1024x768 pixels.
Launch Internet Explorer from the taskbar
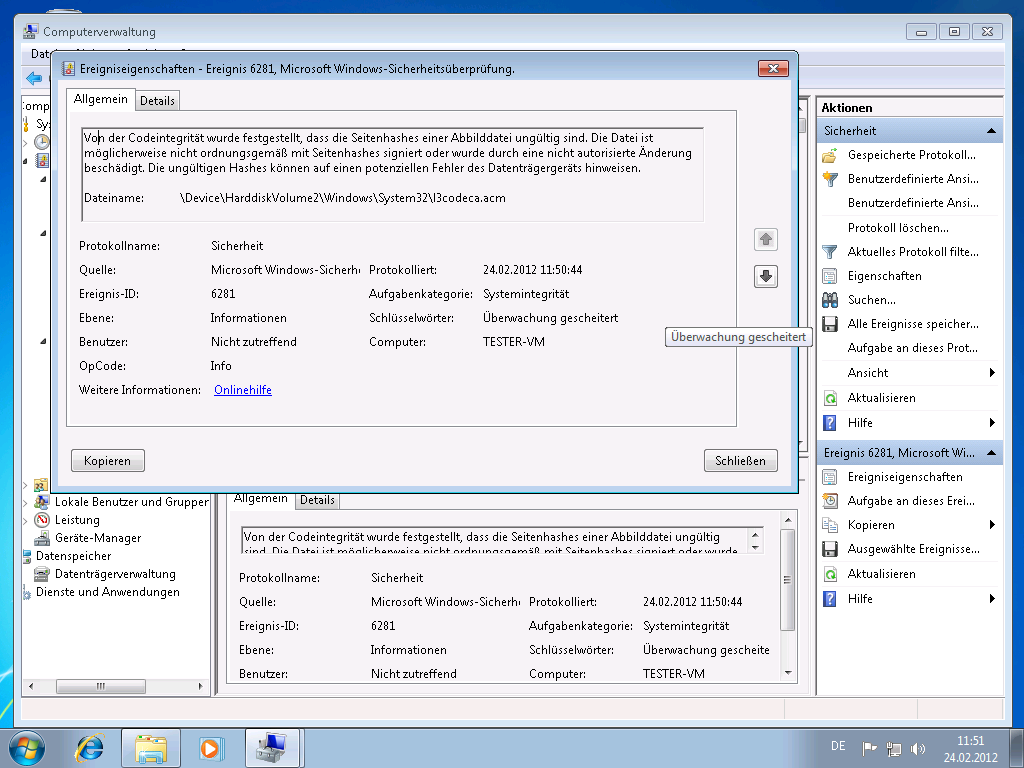click(x=90, y=747)
